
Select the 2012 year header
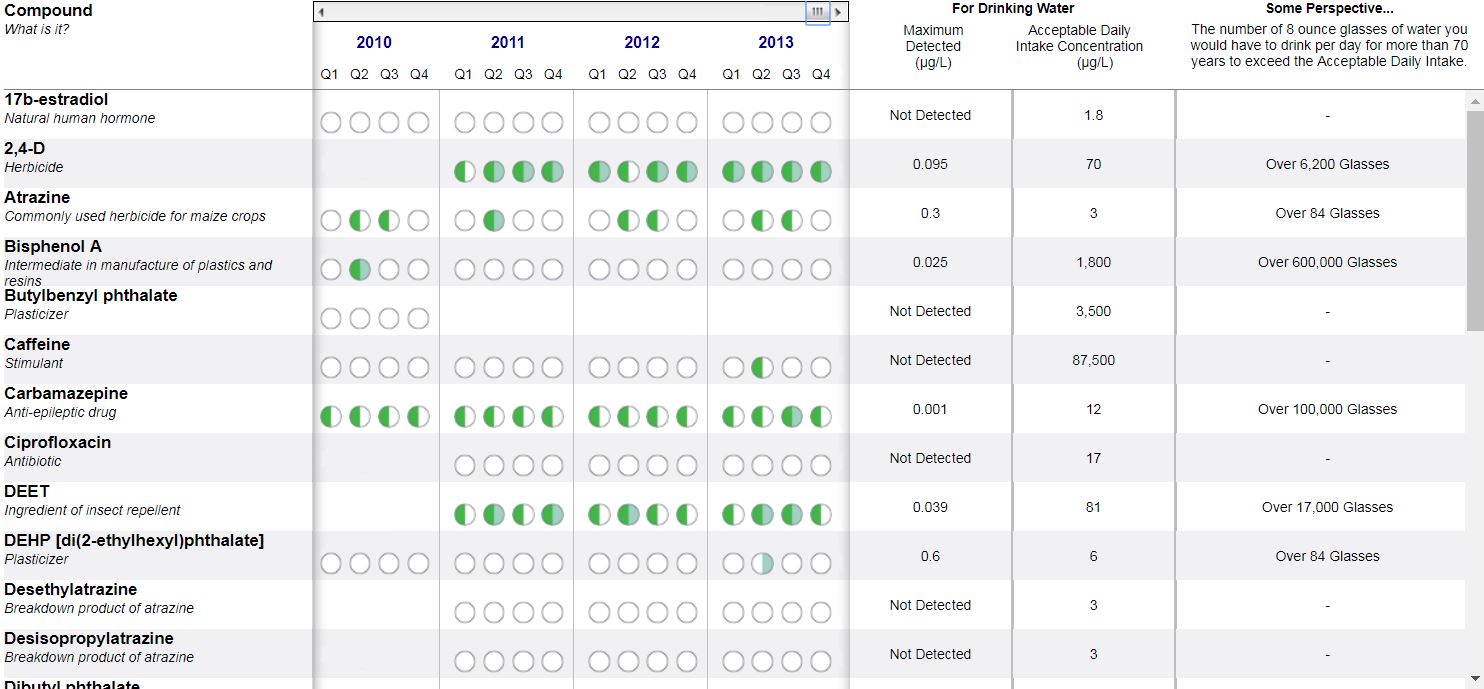point(642,42)
